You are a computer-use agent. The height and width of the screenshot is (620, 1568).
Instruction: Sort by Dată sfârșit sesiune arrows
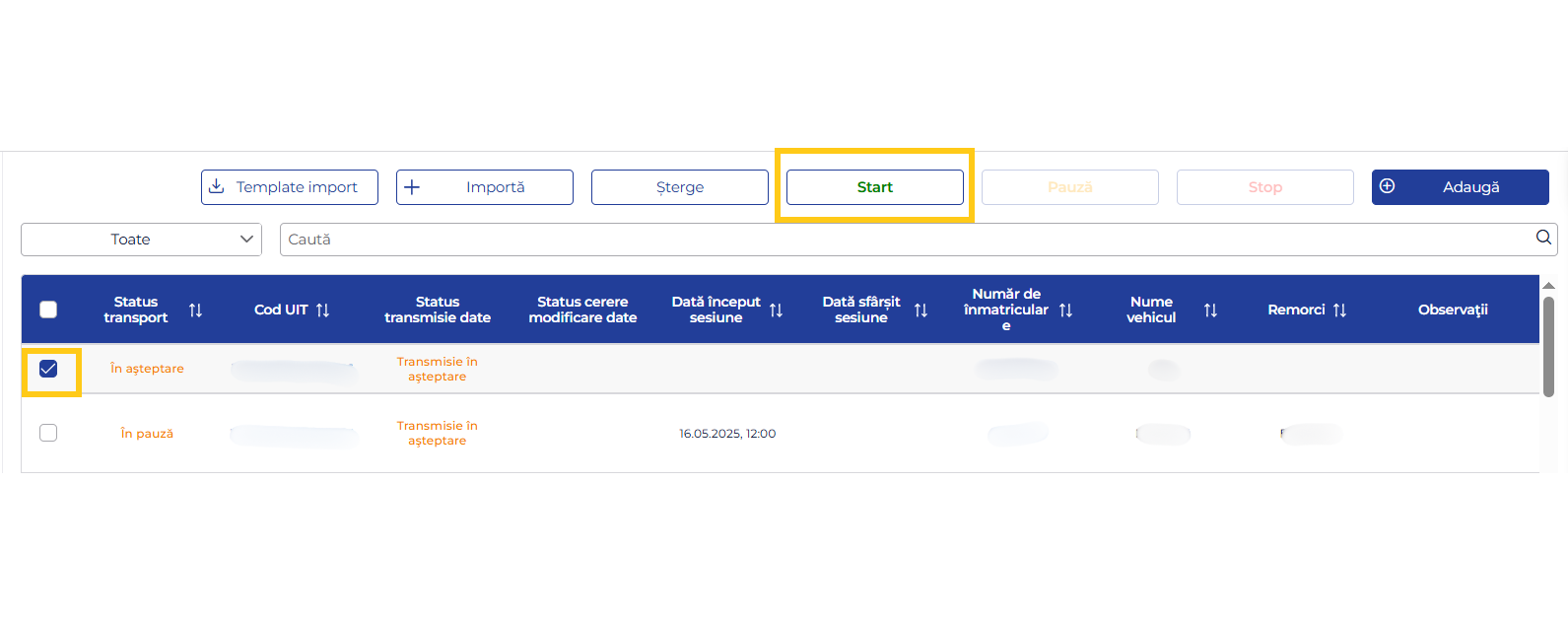[x=920, y=310]
